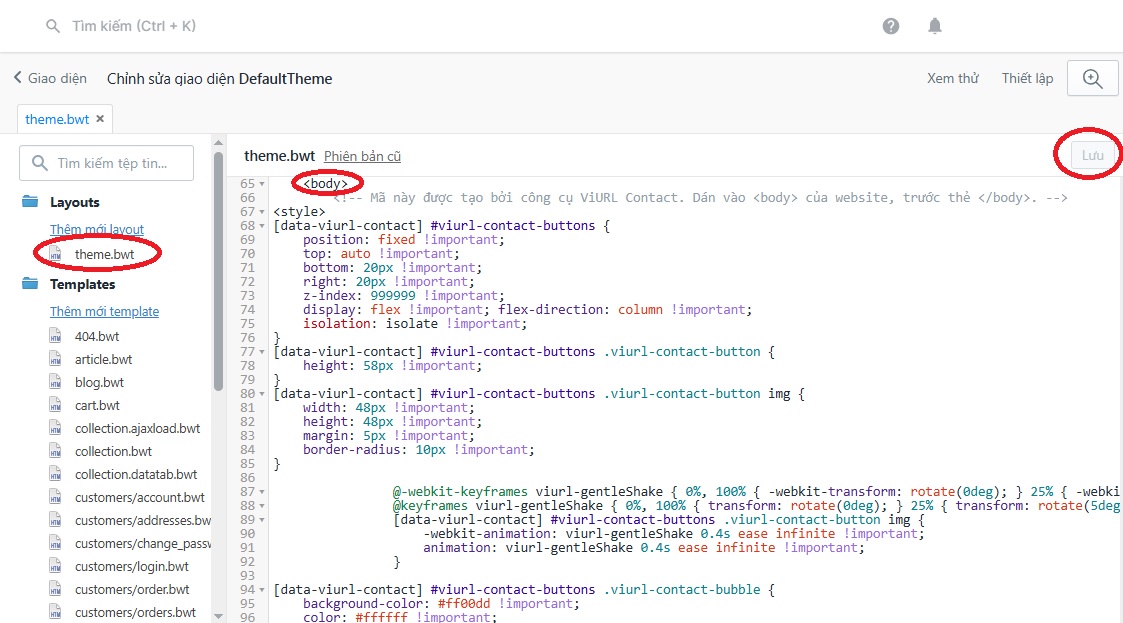Click the file icon next to customers/login.bwt
1123x623 pixels.
click(x=55, y=566)
